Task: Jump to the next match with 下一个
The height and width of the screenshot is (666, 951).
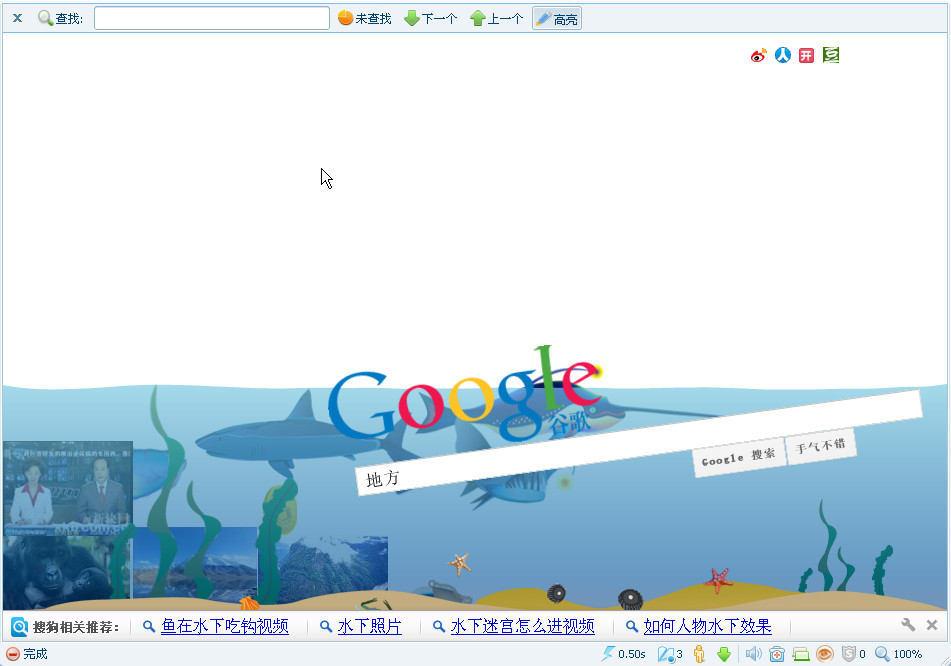Action: (431, 18)
